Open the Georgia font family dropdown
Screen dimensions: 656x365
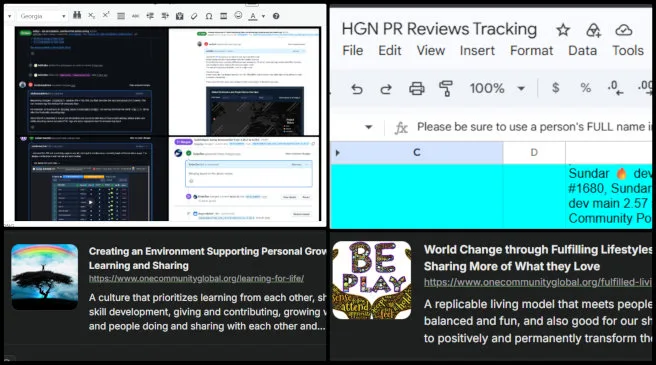click(42, 16)
